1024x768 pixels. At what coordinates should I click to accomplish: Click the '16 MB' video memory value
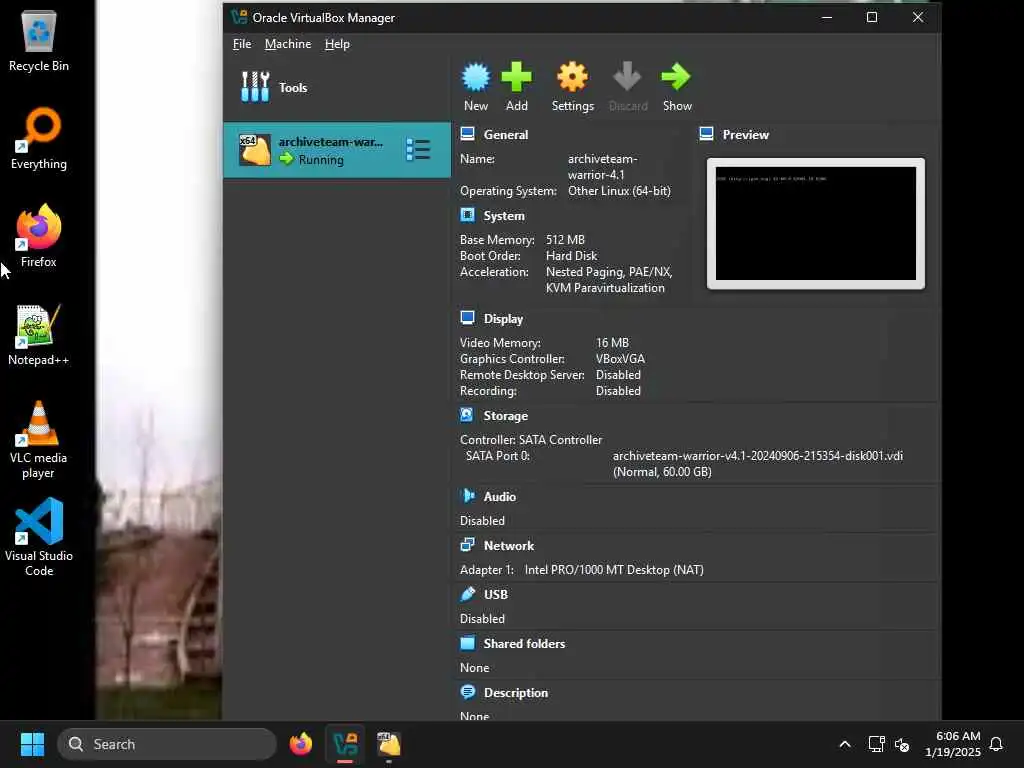(612, 342)
